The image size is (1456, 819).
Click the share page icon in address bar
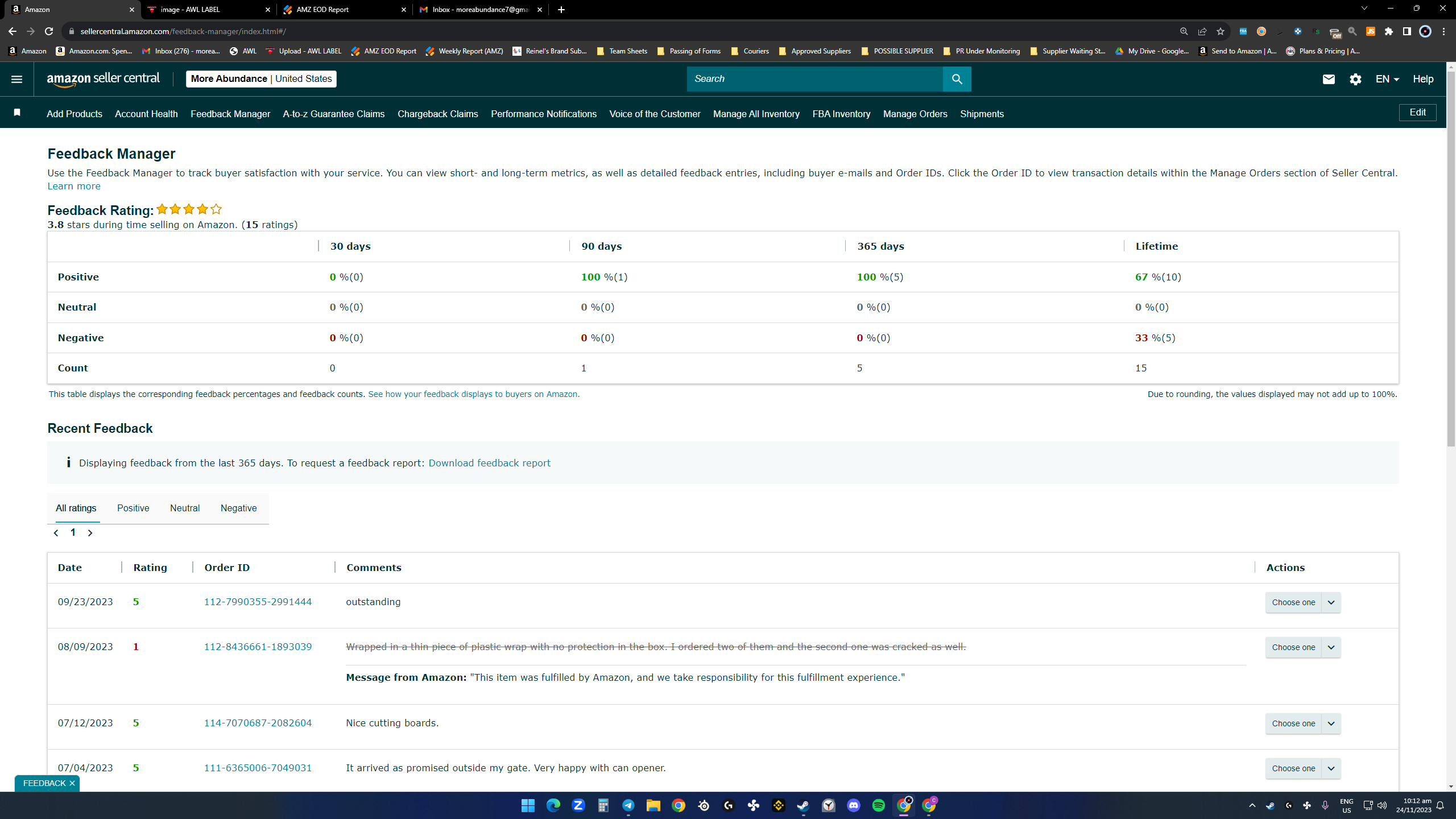[x=1202, y=31]
